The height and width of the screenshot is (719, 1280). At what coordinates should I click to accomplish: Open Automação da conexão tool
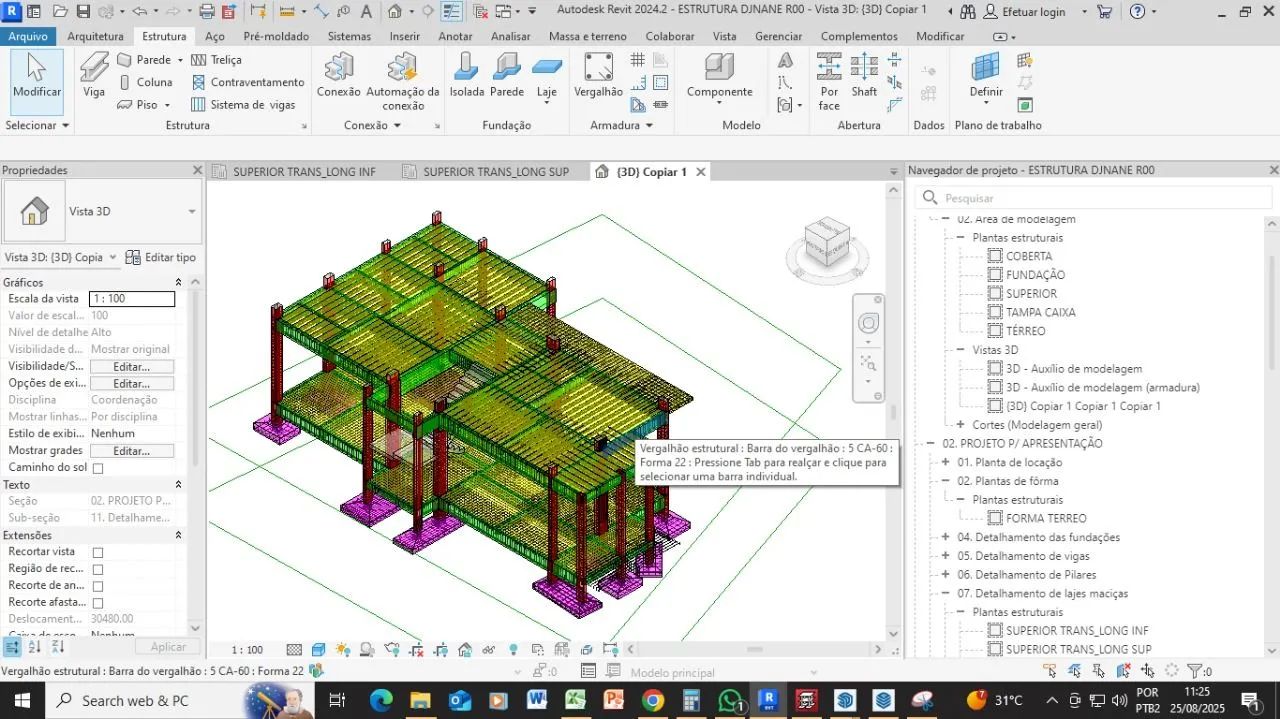click(x=403, y=82)
